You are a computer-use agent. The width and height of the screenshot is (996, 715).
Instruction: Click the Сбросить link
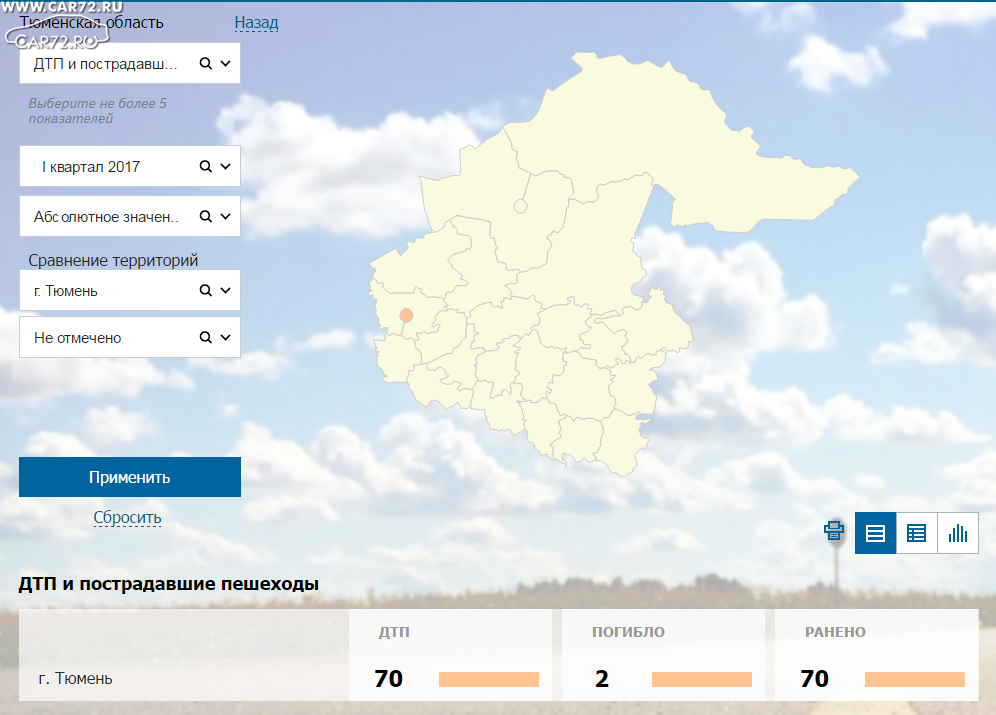[x=127, y=518]
